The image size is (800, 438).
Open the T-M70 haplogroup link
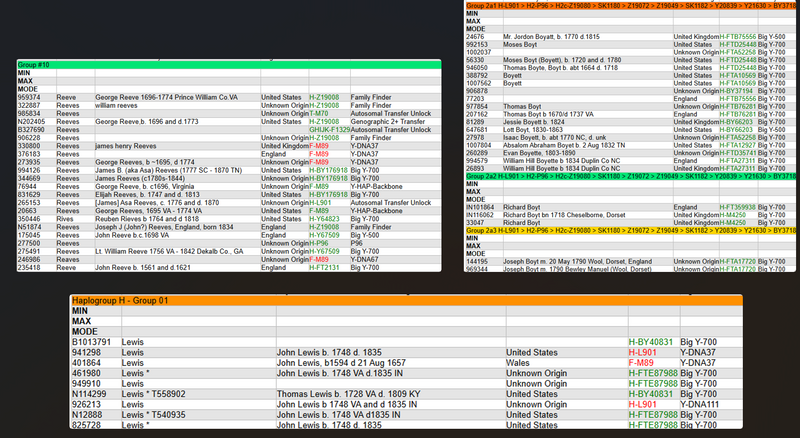pyautogui.click(x=318, y=113)
